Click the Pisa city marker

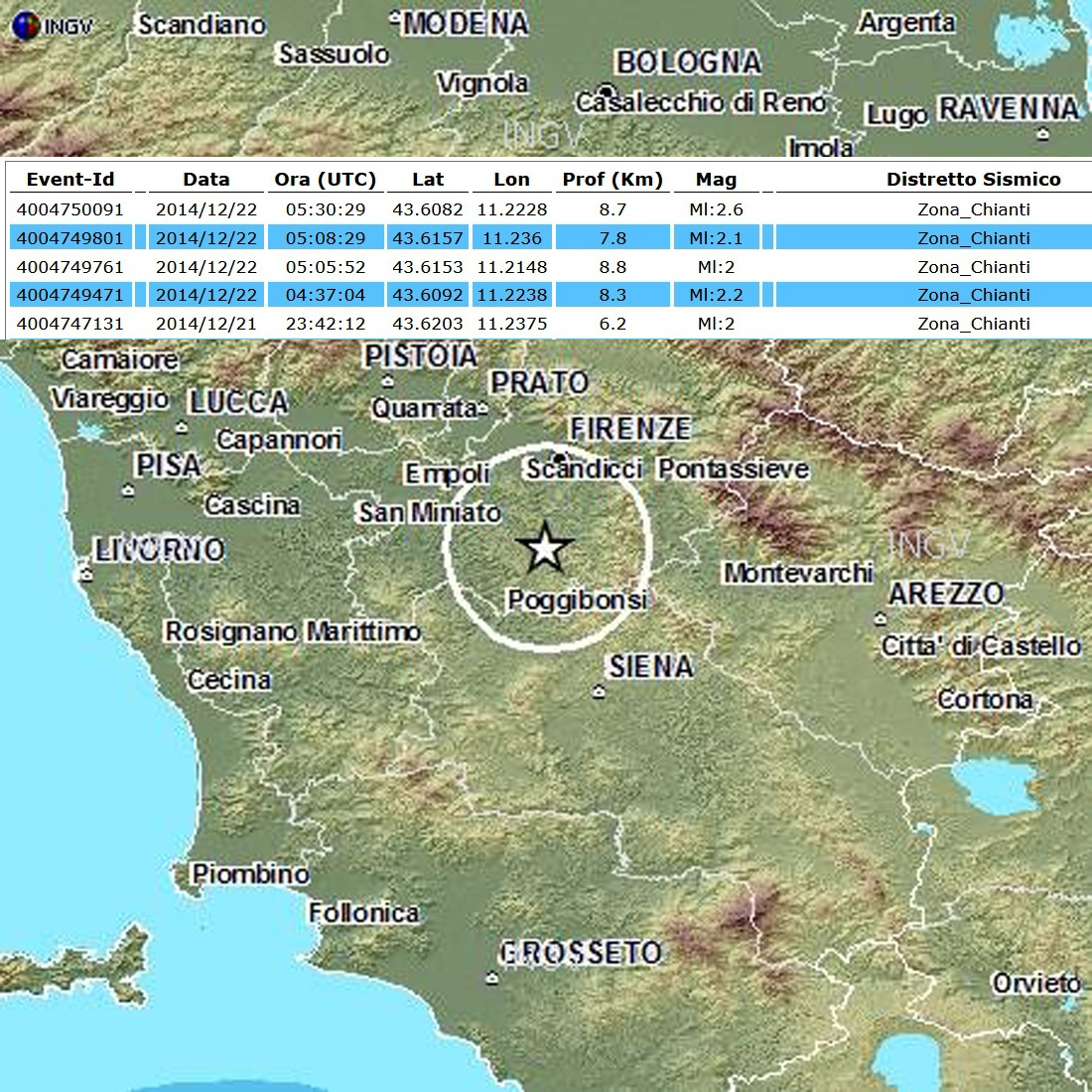[x=128, y=489]
